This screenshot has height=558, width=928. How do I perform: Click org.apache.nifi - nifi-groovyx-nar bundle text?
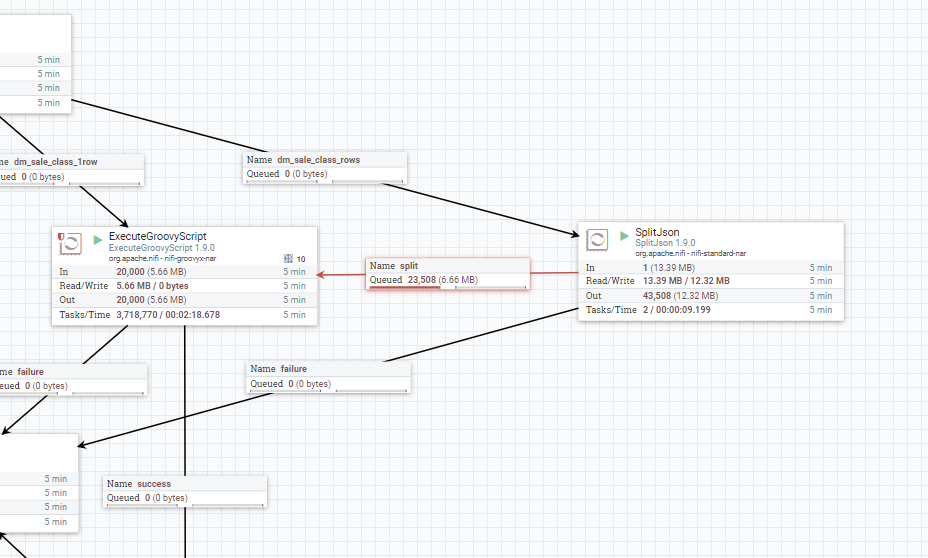pos(162,259)
